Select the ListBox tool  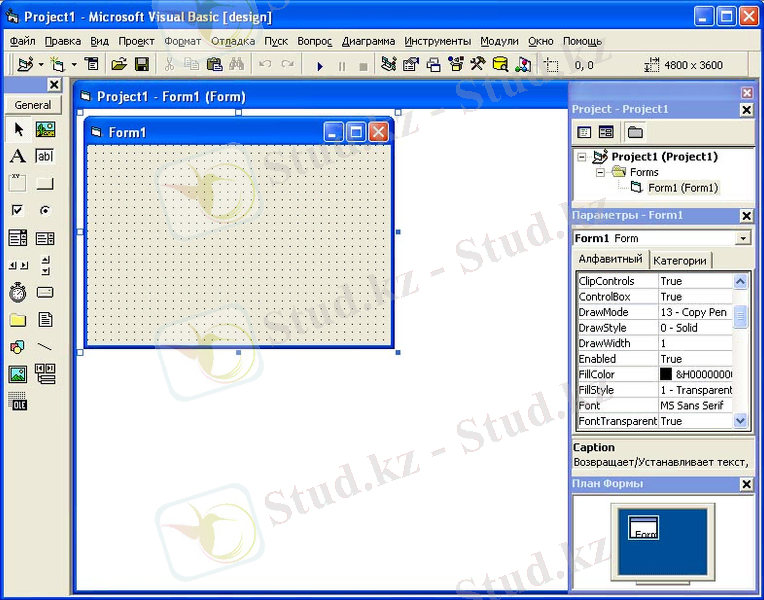(x=45, y=238)
